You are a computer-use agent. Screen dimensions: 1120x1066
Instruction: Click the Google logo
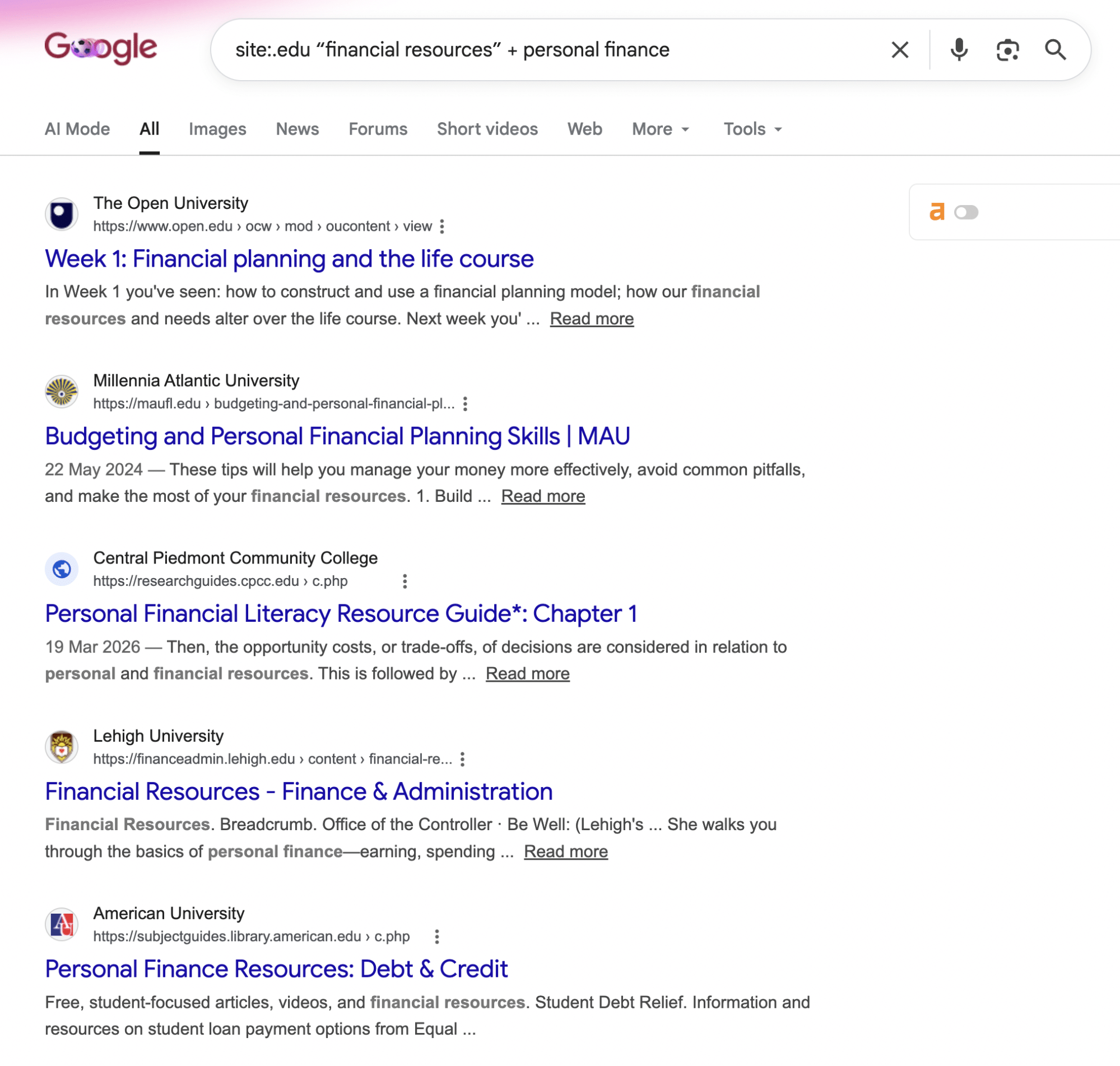pyautogui.click(x=101, y=48)
